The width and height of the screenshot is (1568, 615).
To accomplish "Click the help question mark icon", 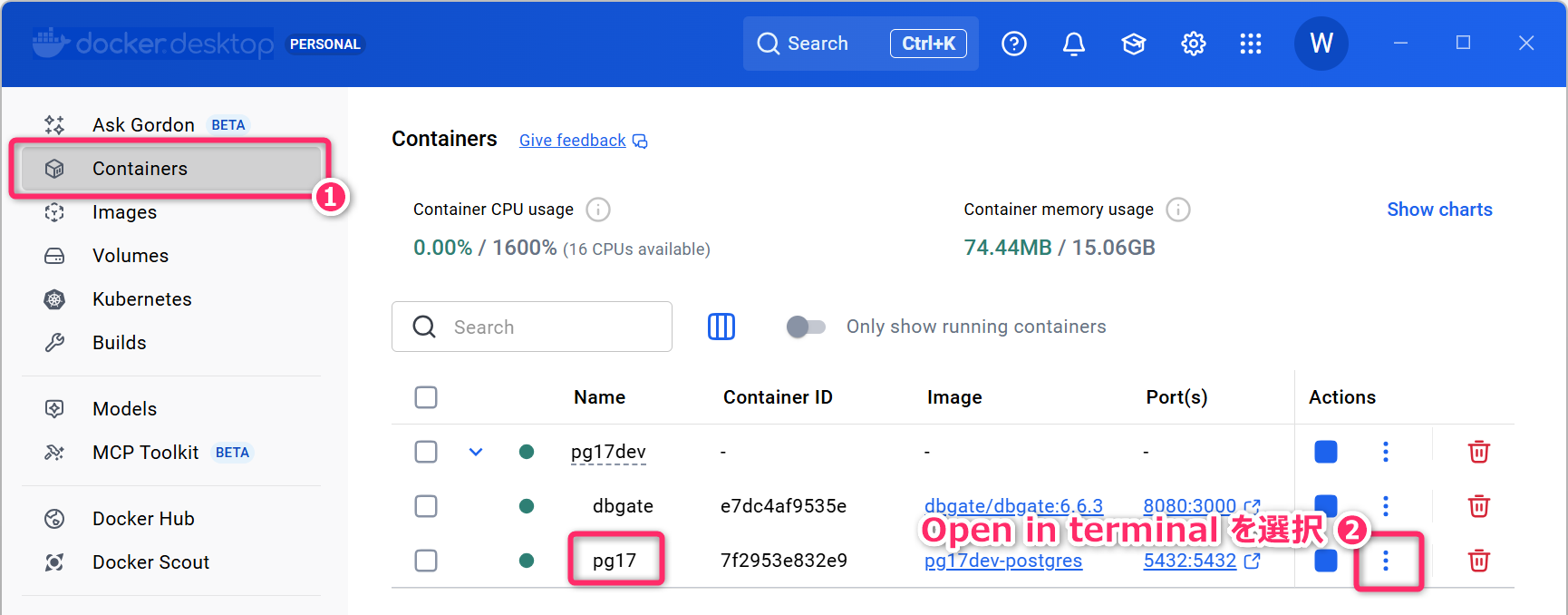I will tap(1013, 44).
